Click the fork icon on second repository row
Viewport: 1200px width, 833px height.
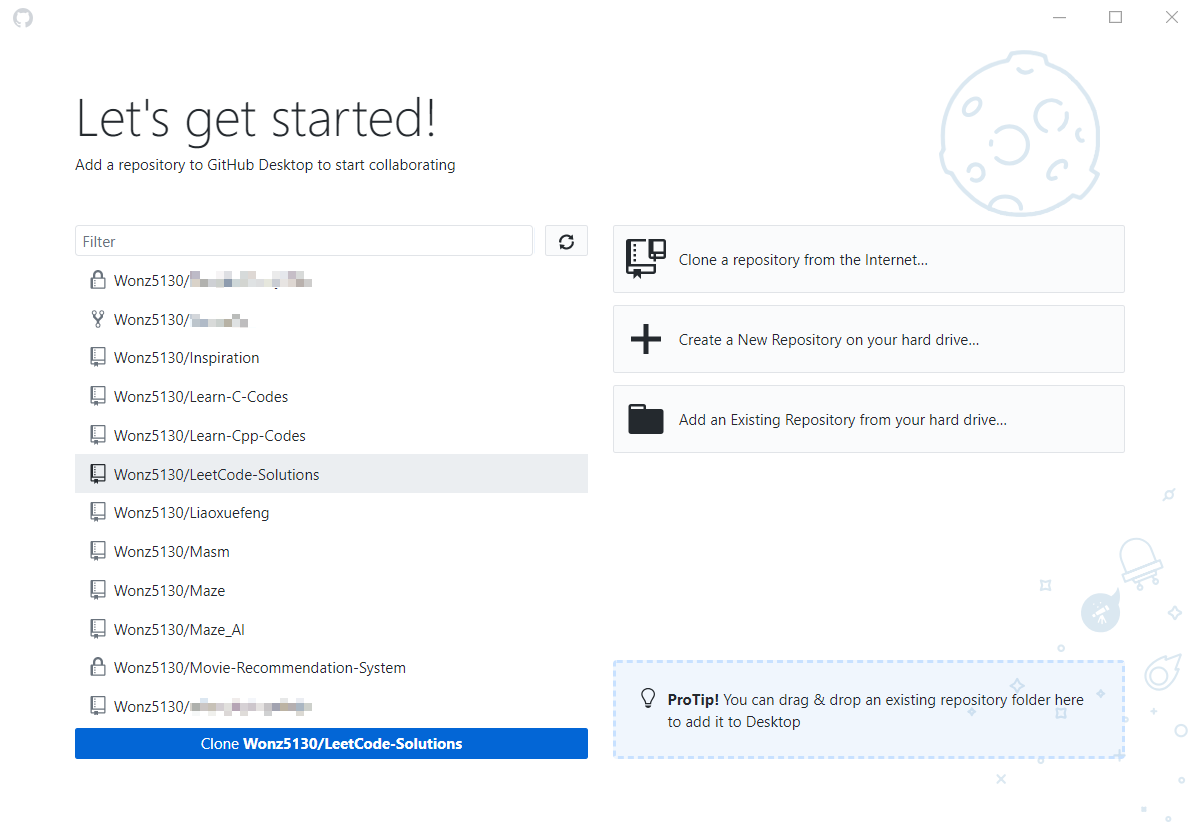[98, 319]
